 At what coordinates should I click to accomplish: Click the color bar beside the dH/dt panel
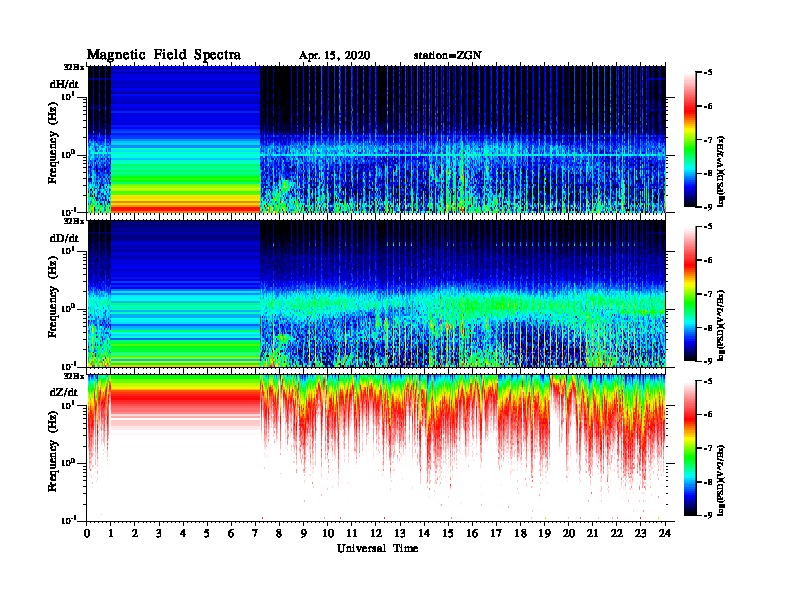(x=690, y=139)
